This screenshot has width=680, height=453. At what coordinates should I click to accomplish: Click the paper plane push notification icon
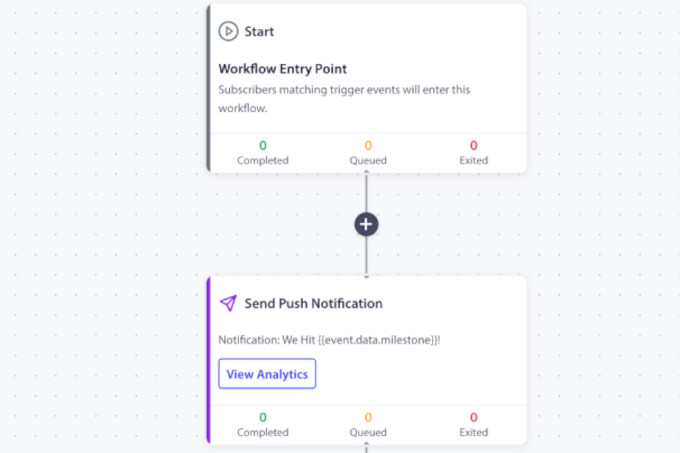coord(229,303)
